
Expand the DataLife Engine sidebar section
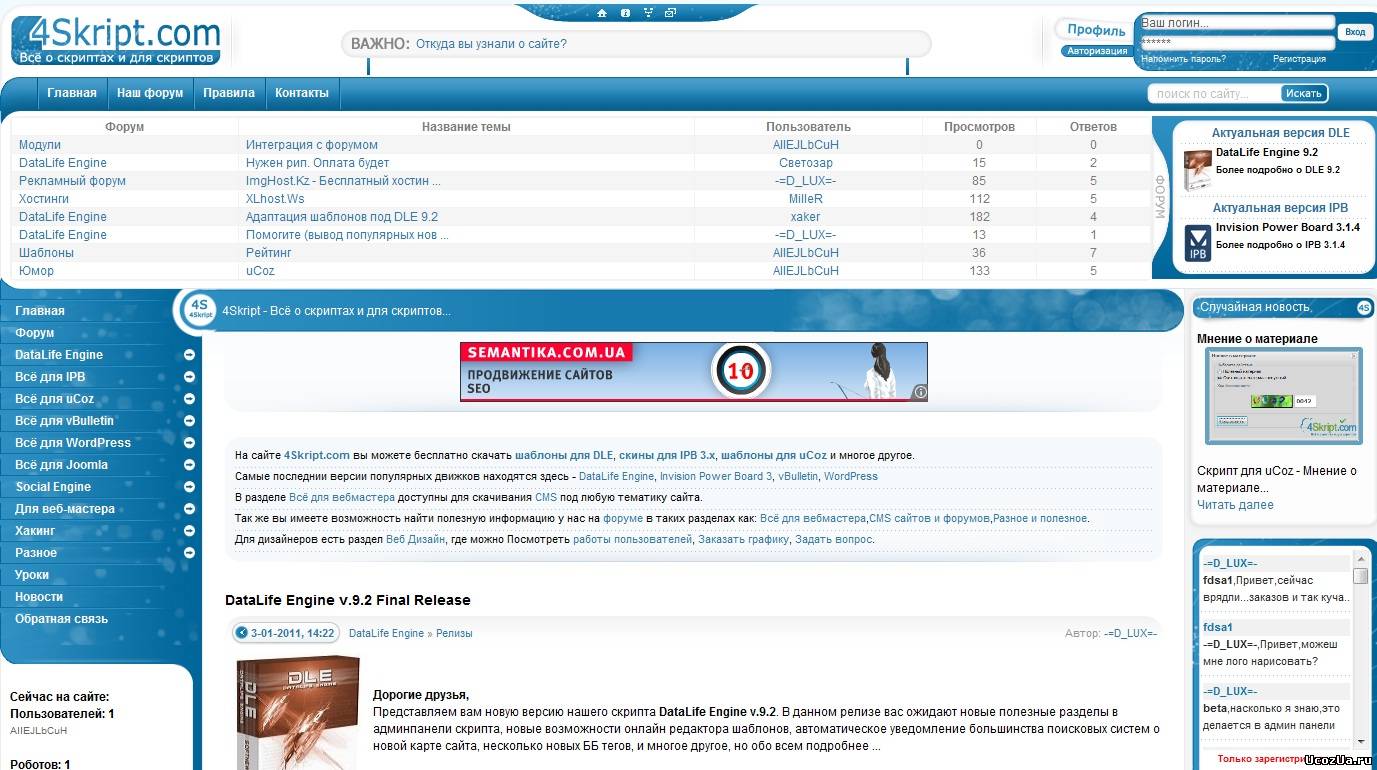click(x=189, y=355)
